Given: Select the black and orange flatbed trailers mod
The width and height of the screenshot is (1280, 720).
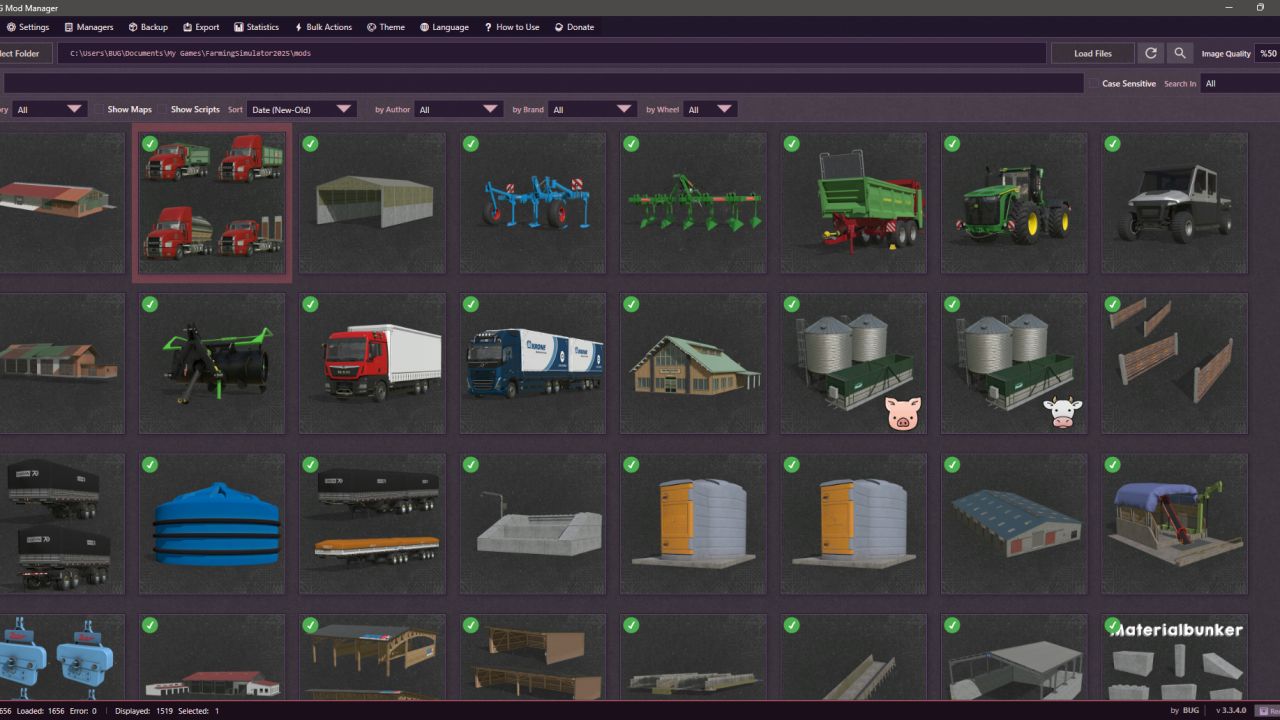Looking at the screenshot, I should [x=372, y=524].
